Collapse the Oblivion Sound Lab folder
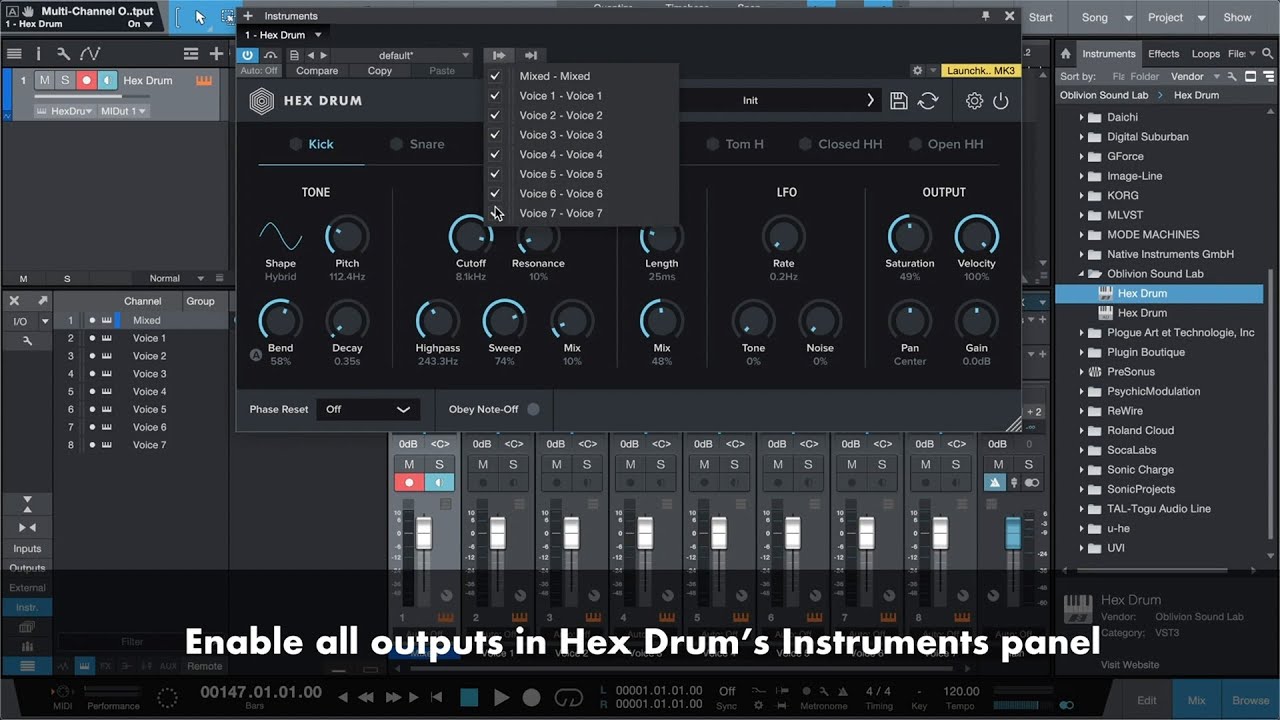This screenshot has height=720, width=1280. coord(1081,274)
